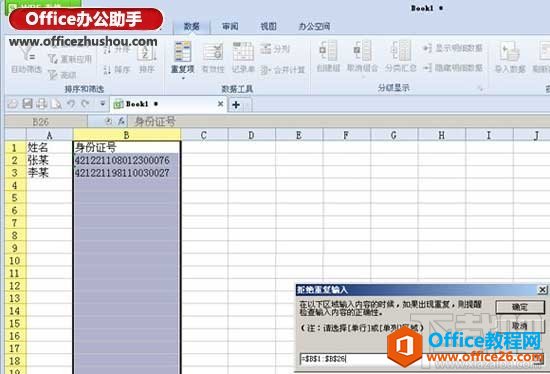
Task: Click the undo arrow icon
Action: coord(71,103)
